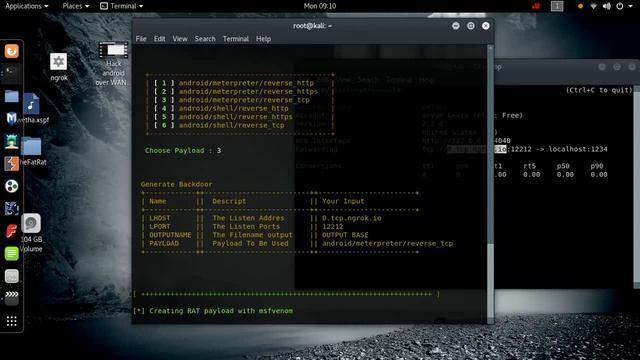Open the blue-grey graph icon in dock
Viewport: 640px width, 360px height.
pos(11,209)
